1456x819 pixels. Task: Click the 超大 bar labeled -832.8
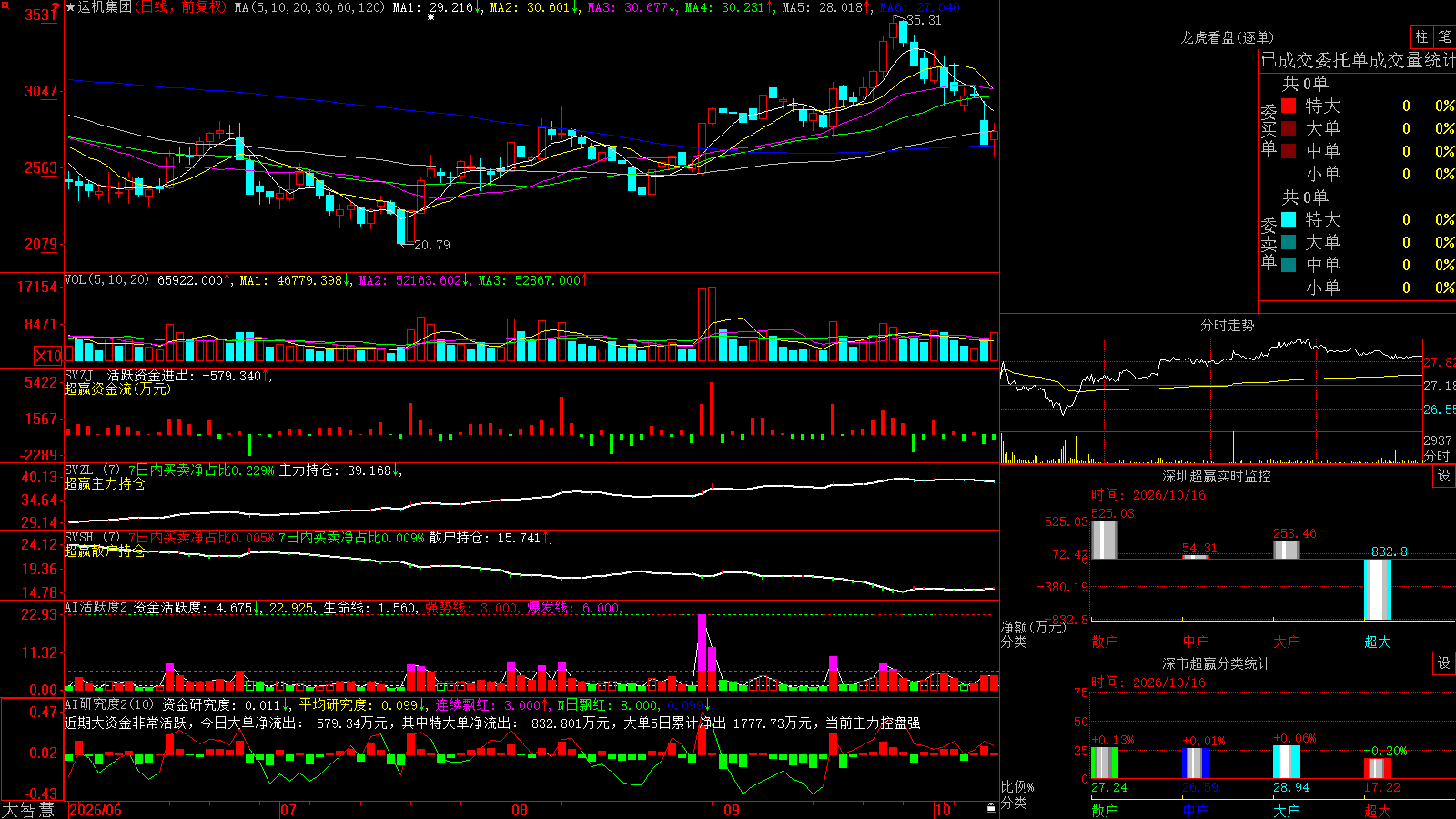pos(1378,590)
